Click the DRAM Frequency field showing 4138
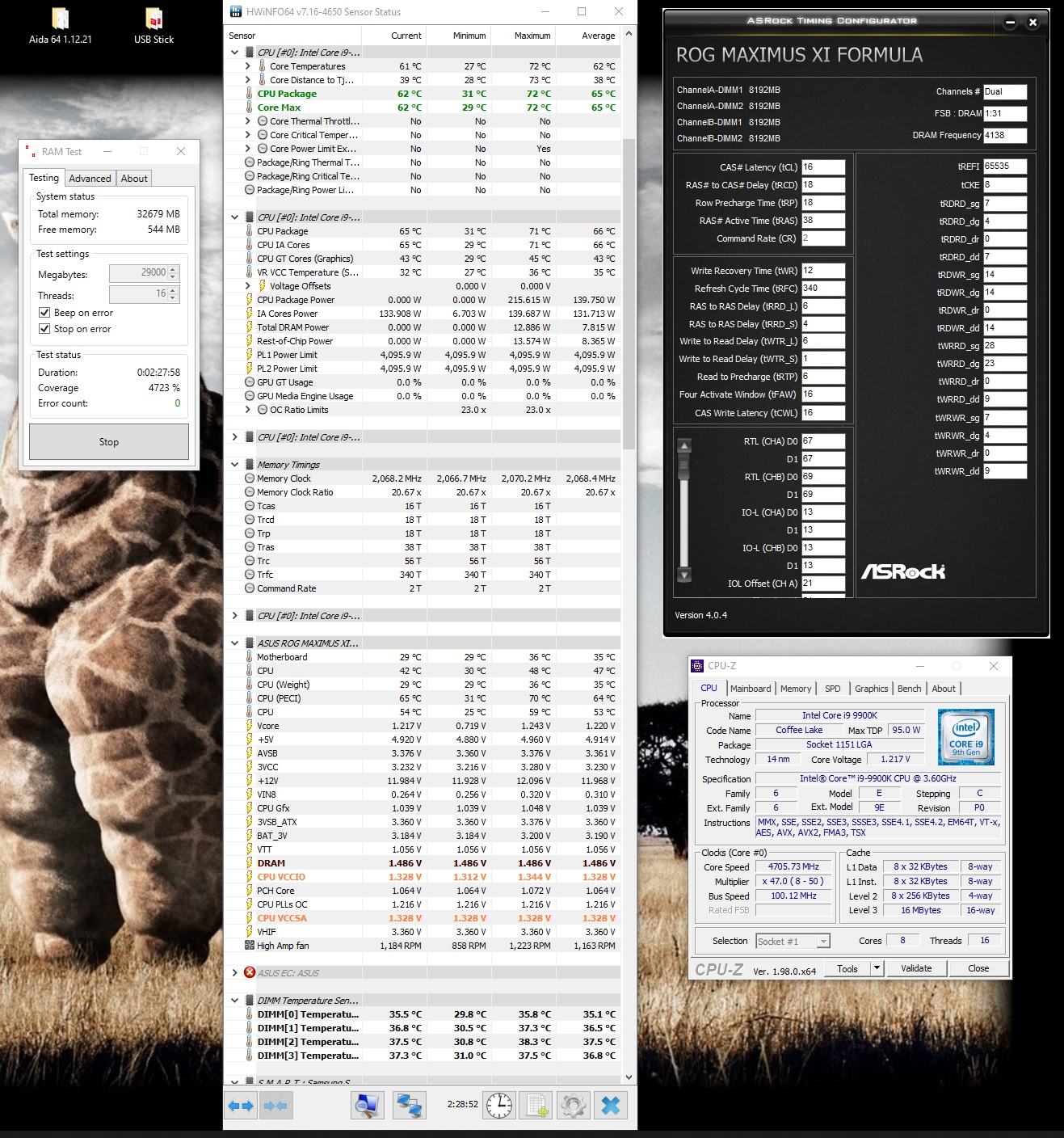Image resolution: width=1064 pixels, height=1138 pixels. (1005, 136)
